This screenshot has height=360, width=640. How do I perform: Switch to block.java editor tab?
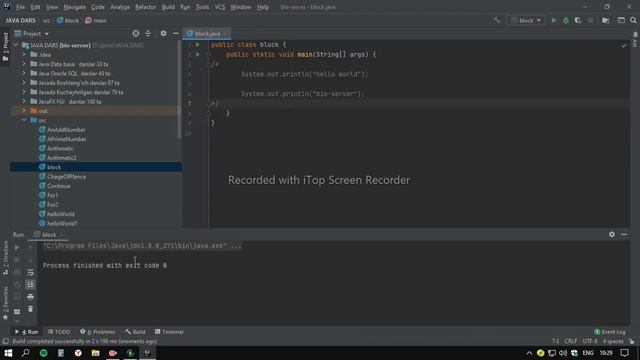(206, 33)
